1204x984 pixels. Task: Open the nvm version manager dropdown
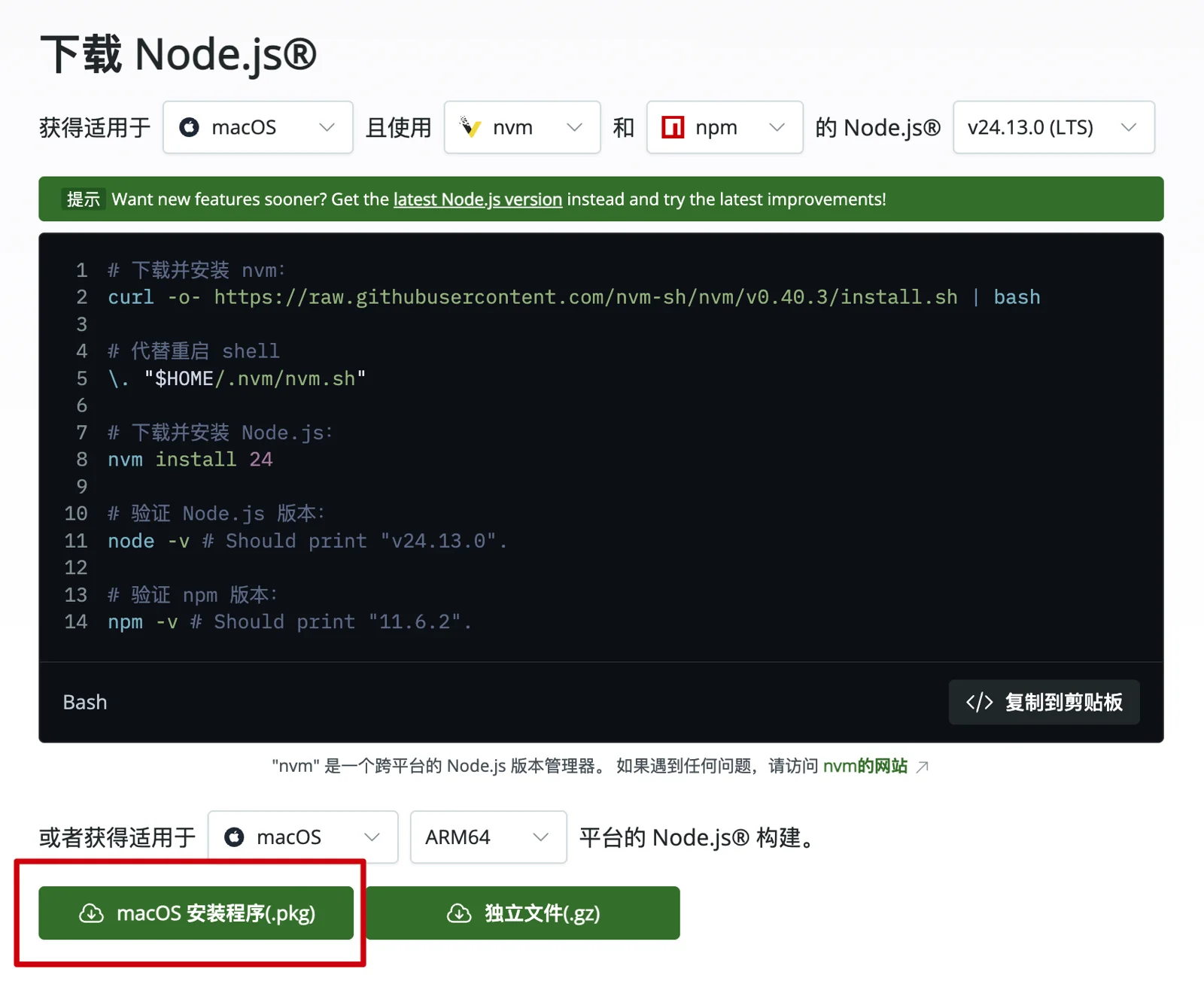521,128
